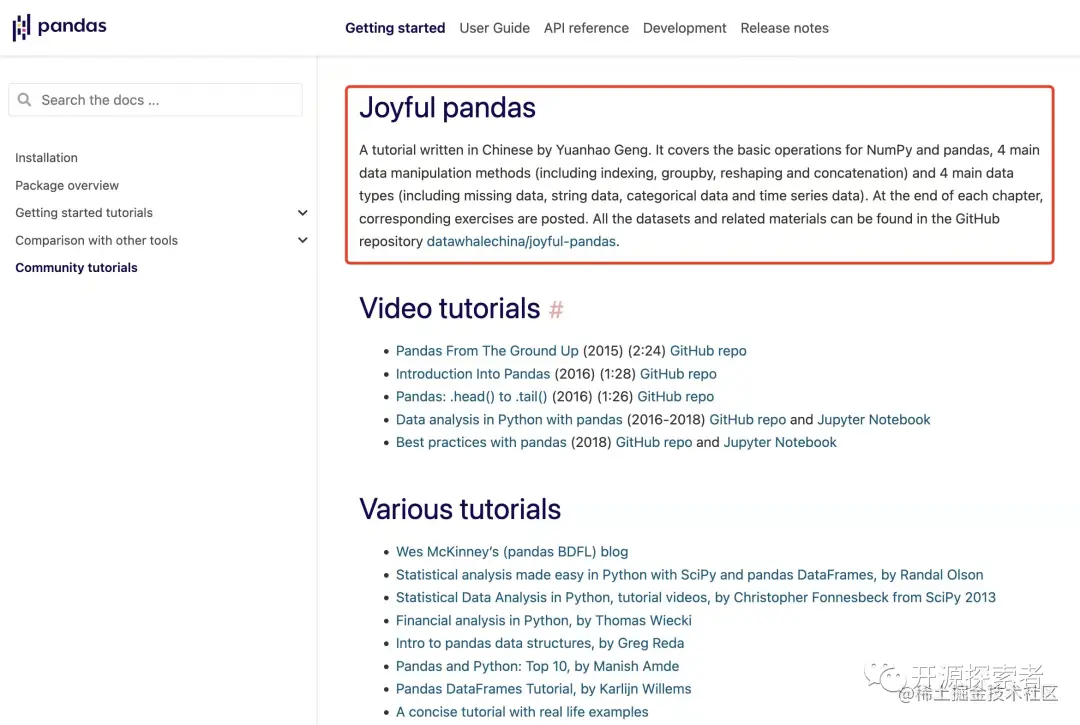
Task: Open the Release notes tab
Action: (785, 28)
